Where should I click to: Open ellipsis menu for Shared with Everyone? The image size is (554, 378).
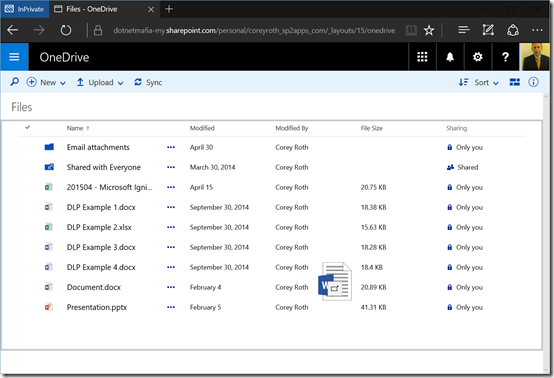point(171,167)
